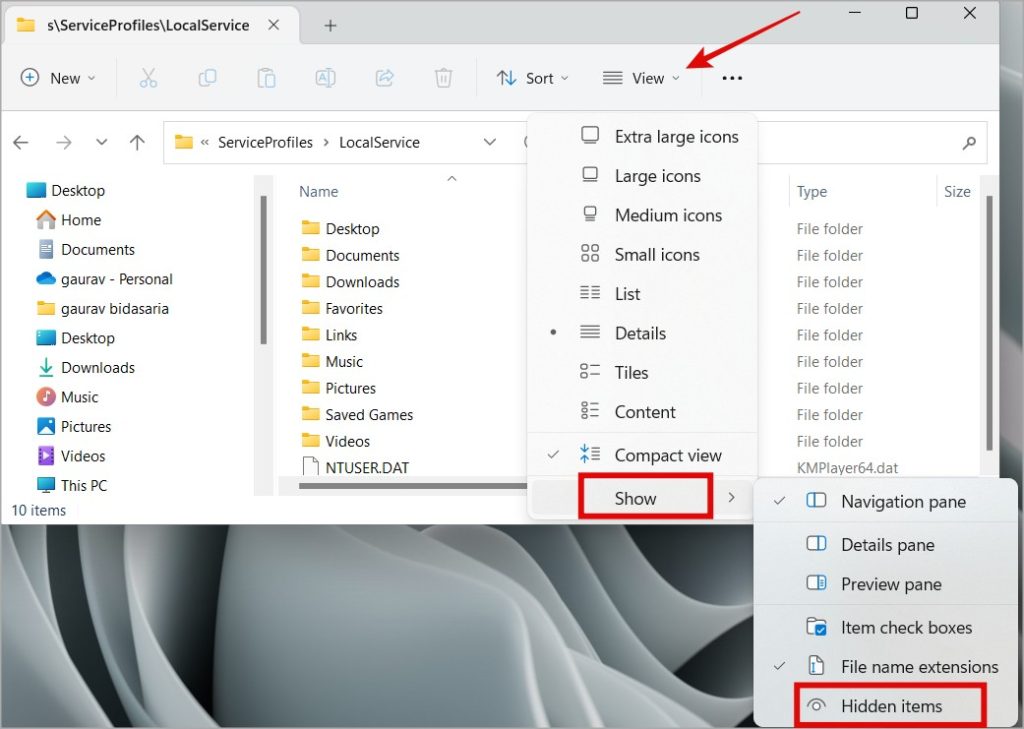Click the Share icon in toolbar

[385, 78]
